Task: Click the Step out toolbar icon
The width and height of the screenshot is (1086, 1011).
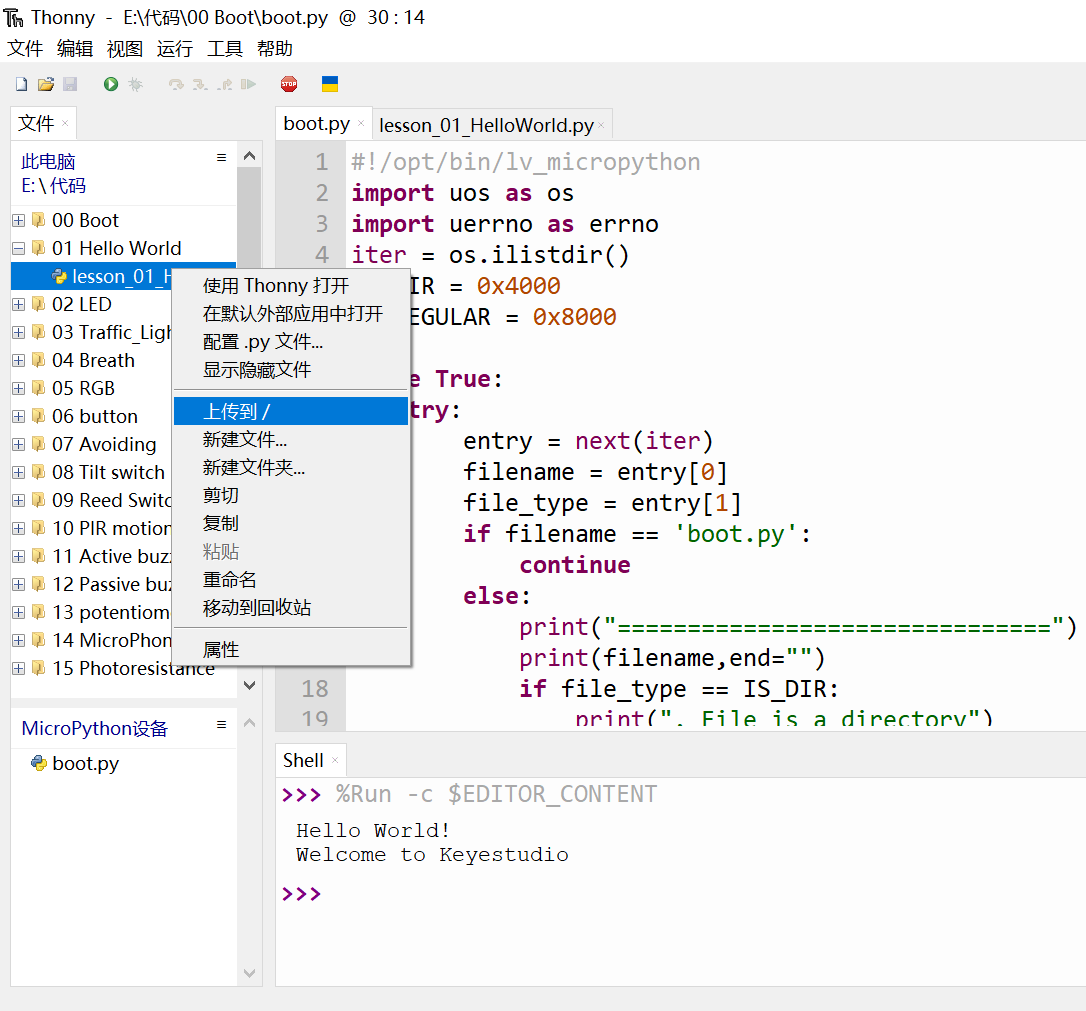Action: click(x=224, y=84)
